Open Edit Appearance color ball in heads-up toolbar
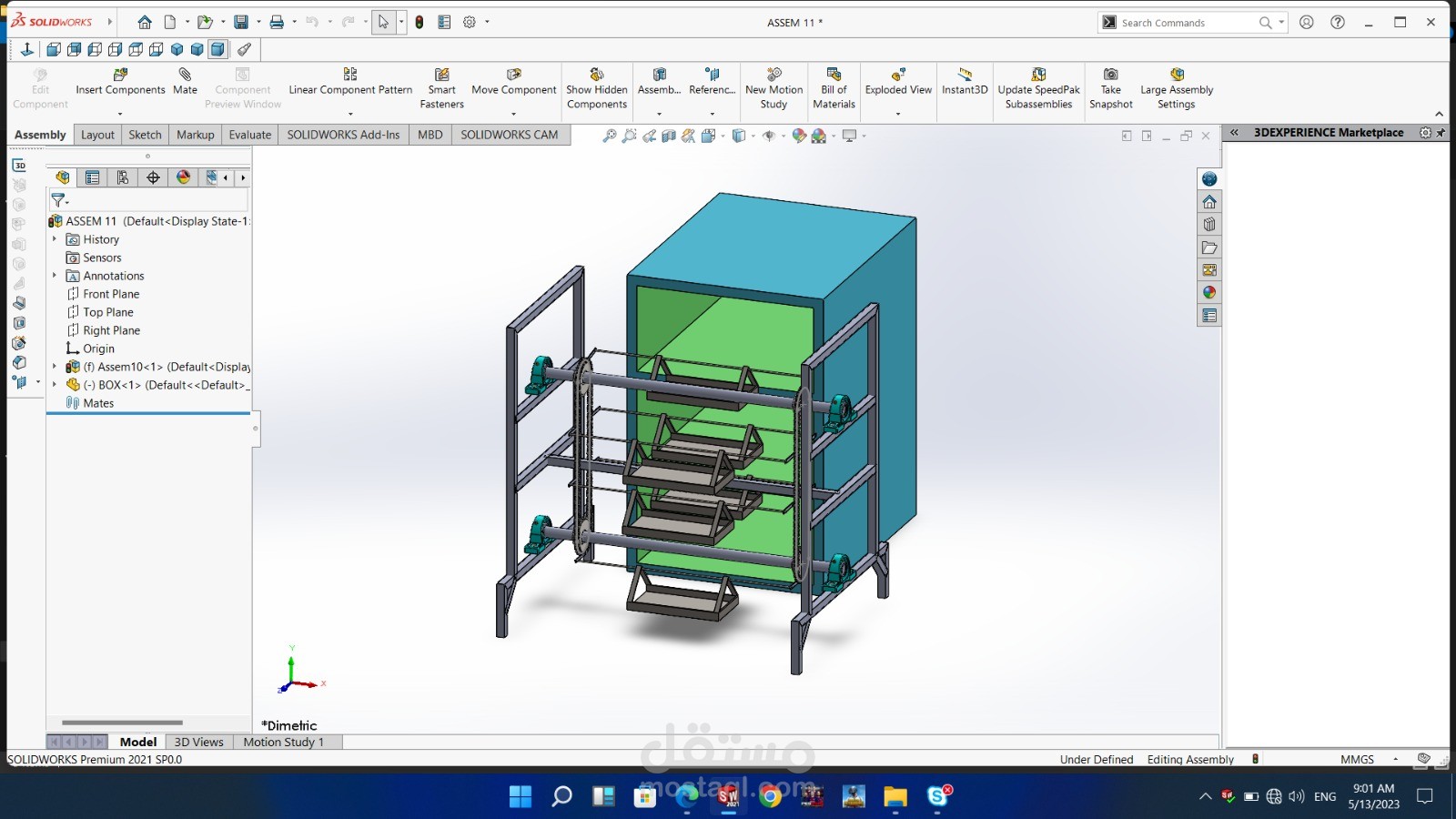Image resolution: width=1456 pixels, height=819 pixels. pos(799,136)
